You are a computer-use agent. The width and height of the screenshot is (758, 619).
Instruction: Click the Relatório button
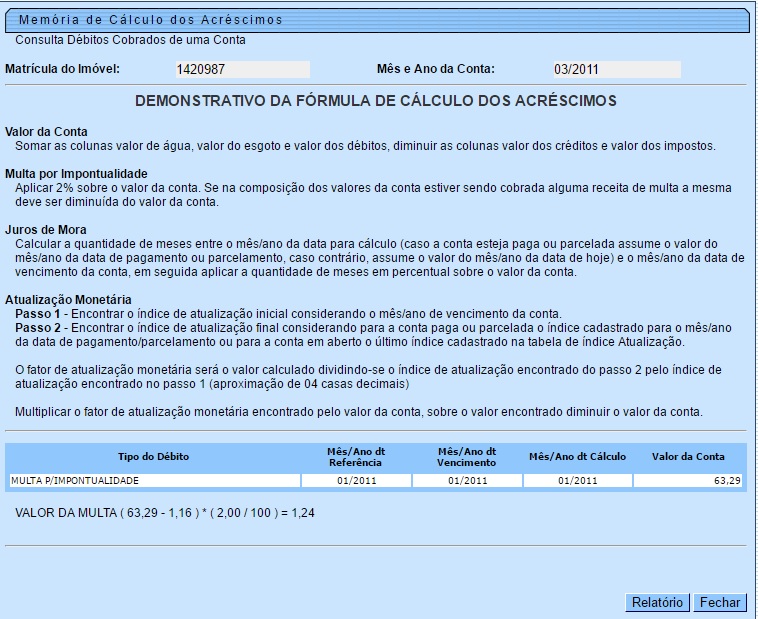coord(657,602)
